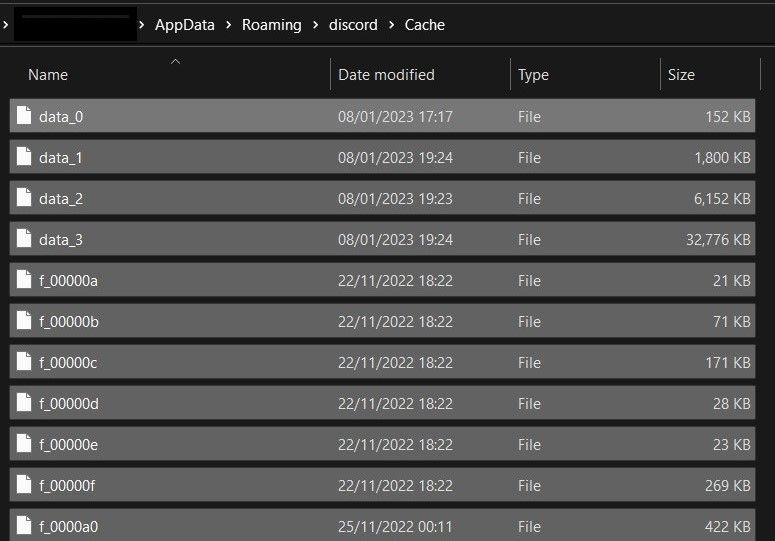The width and height of the screenshot is (775, 541).
Task: Sort the list by Size column
Action: click(681, 75)
